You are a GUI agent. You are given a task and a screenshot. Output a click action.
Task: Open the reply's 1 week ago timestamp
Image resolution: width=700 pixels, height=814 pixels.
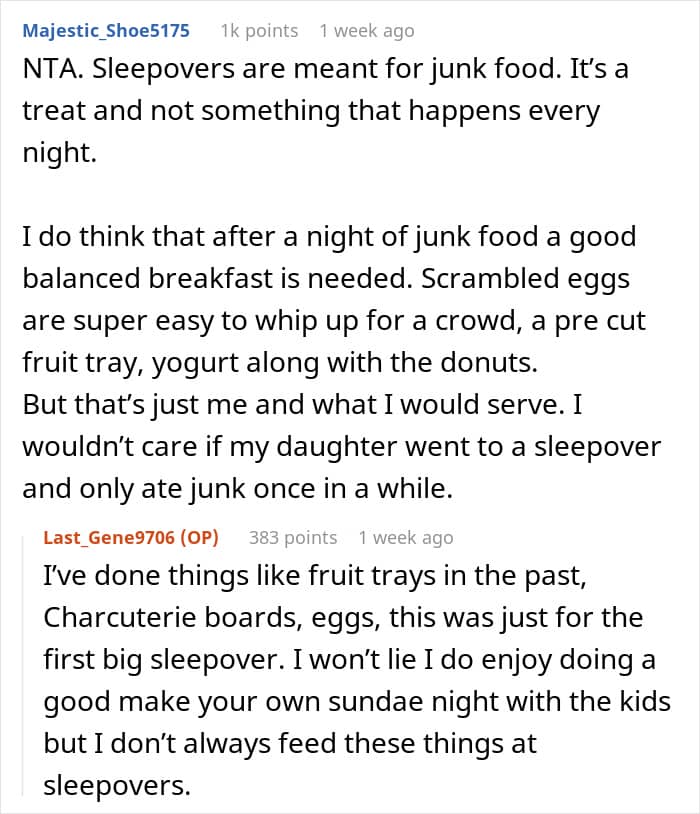(406, 538)
